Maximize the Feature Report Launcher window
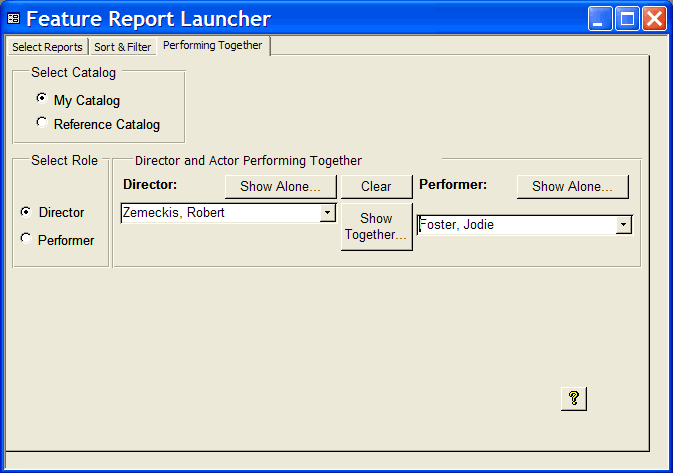The image size is (673, 473). (627, 18)
